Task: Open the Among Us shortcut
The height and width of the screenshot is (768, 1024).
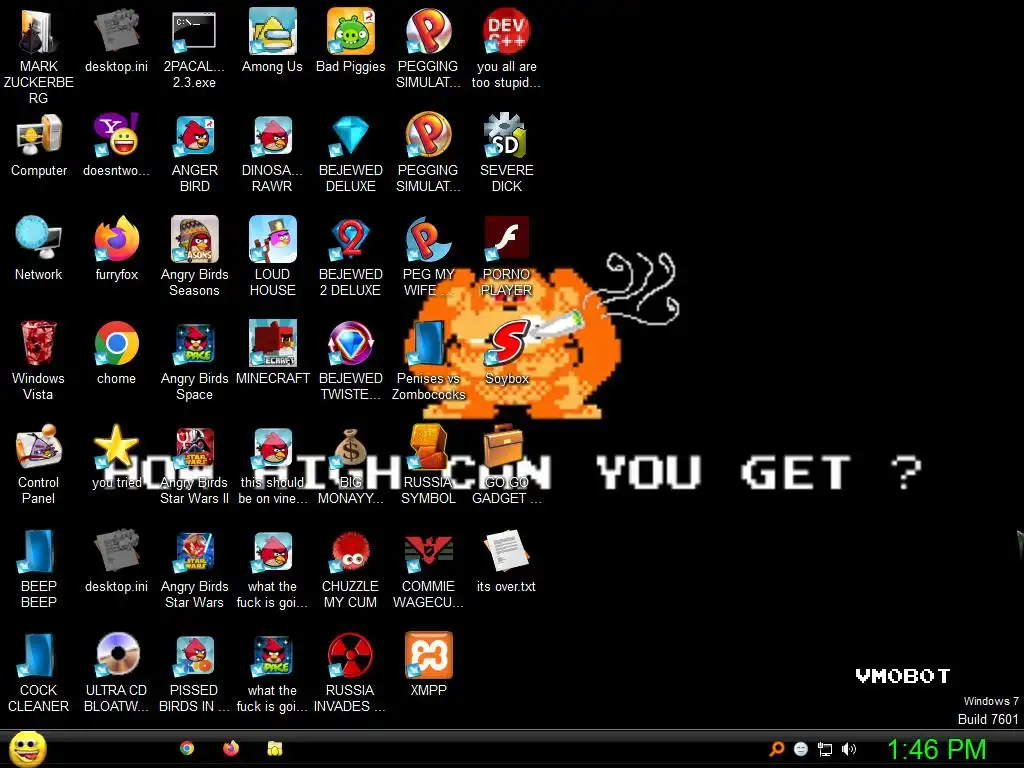Action: pyautogui.click(x=272, y=31)
